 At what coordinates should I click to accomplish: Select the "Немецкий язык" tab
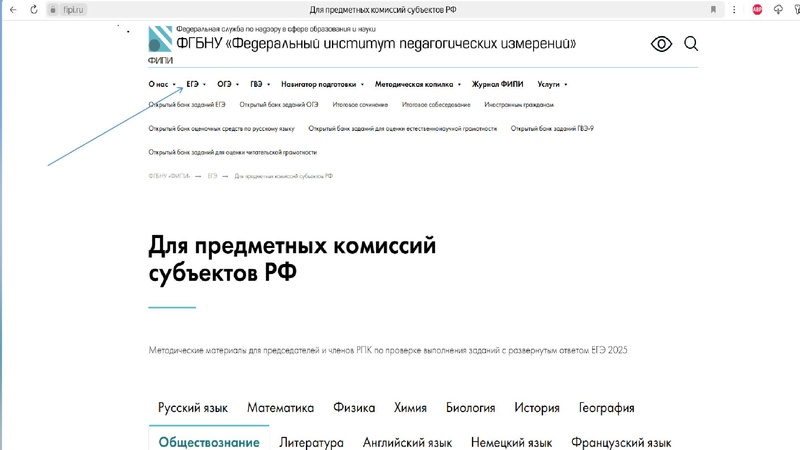[x=511, y=443]
